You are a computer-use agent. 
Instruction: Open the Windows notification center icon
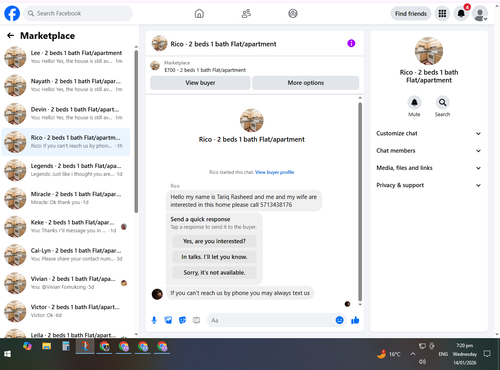[487, 354]
